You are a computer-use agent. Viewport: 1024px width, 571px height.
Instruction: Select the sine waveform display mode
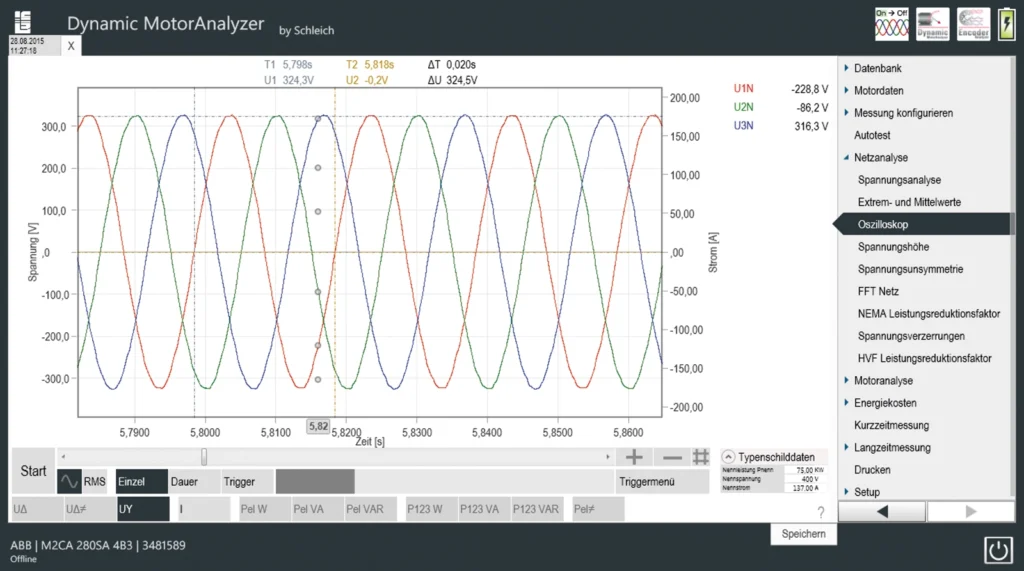69,481
